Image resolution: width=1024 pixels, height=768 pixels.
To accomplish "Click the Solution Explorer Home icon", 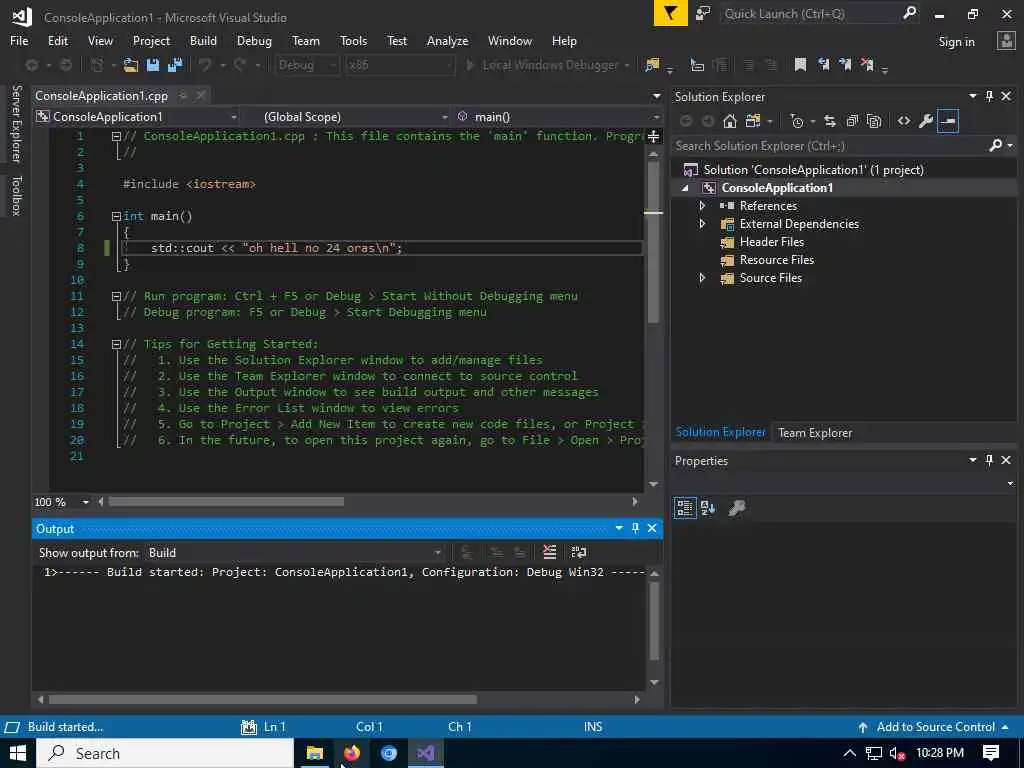I will [x=730, y=121].
